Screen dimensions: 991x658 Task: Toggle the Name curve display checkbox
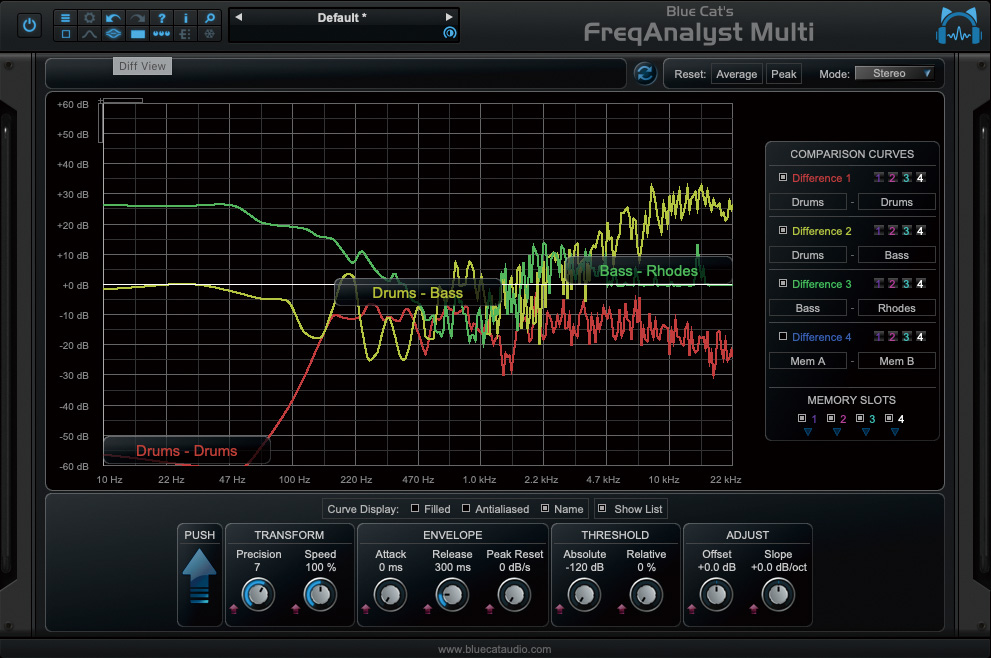545,508
